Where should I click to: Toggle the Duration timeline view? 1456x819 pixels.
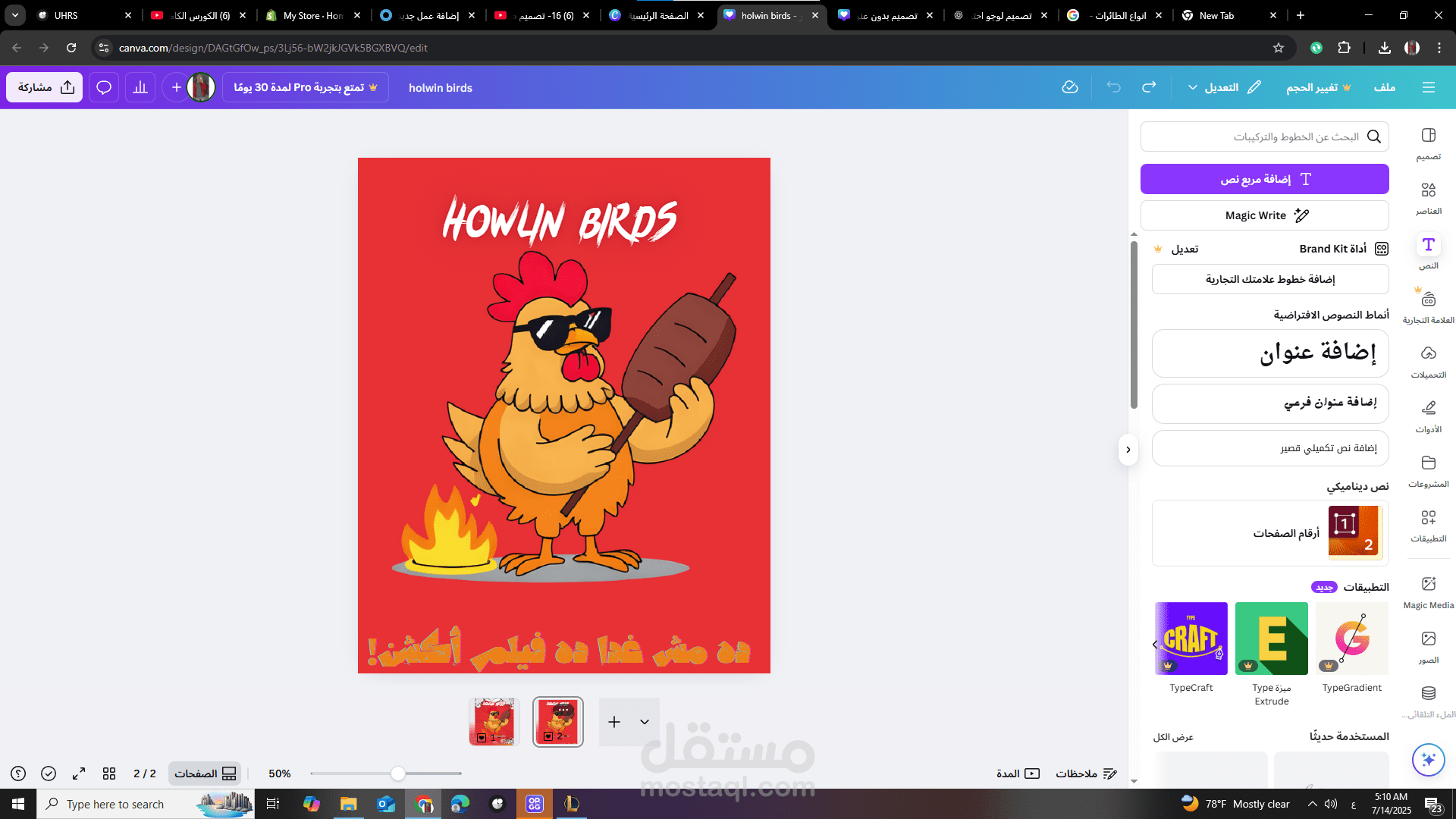point(1018,773)
